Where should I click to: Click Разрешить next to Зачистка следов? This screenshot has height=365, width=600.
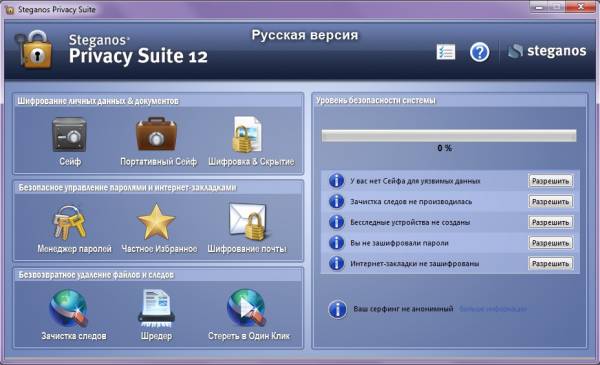pyautogui.click(x=551, y=202)
